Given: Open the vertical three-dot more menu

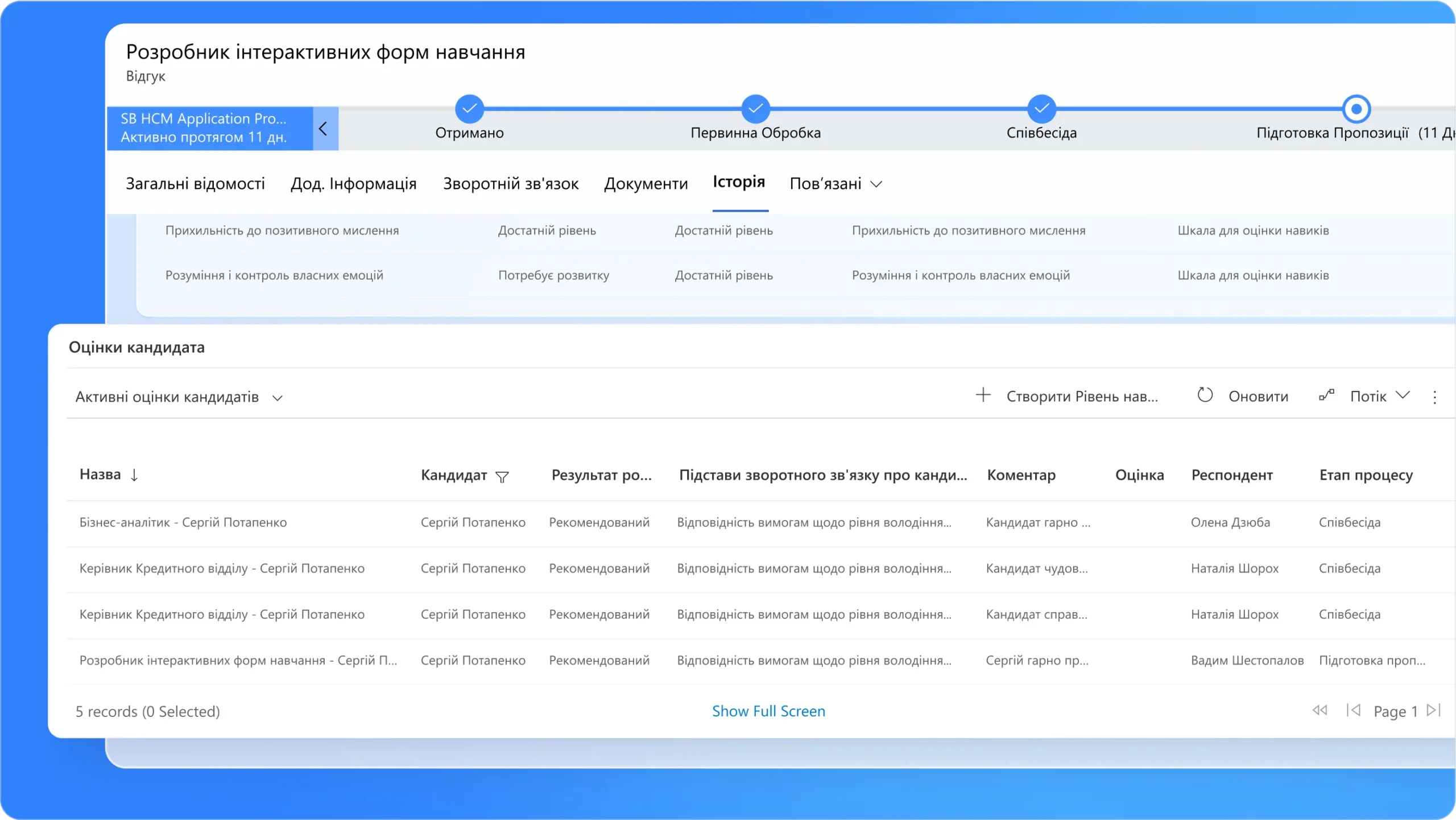Looking at the screenshot, I should 1435,397.
